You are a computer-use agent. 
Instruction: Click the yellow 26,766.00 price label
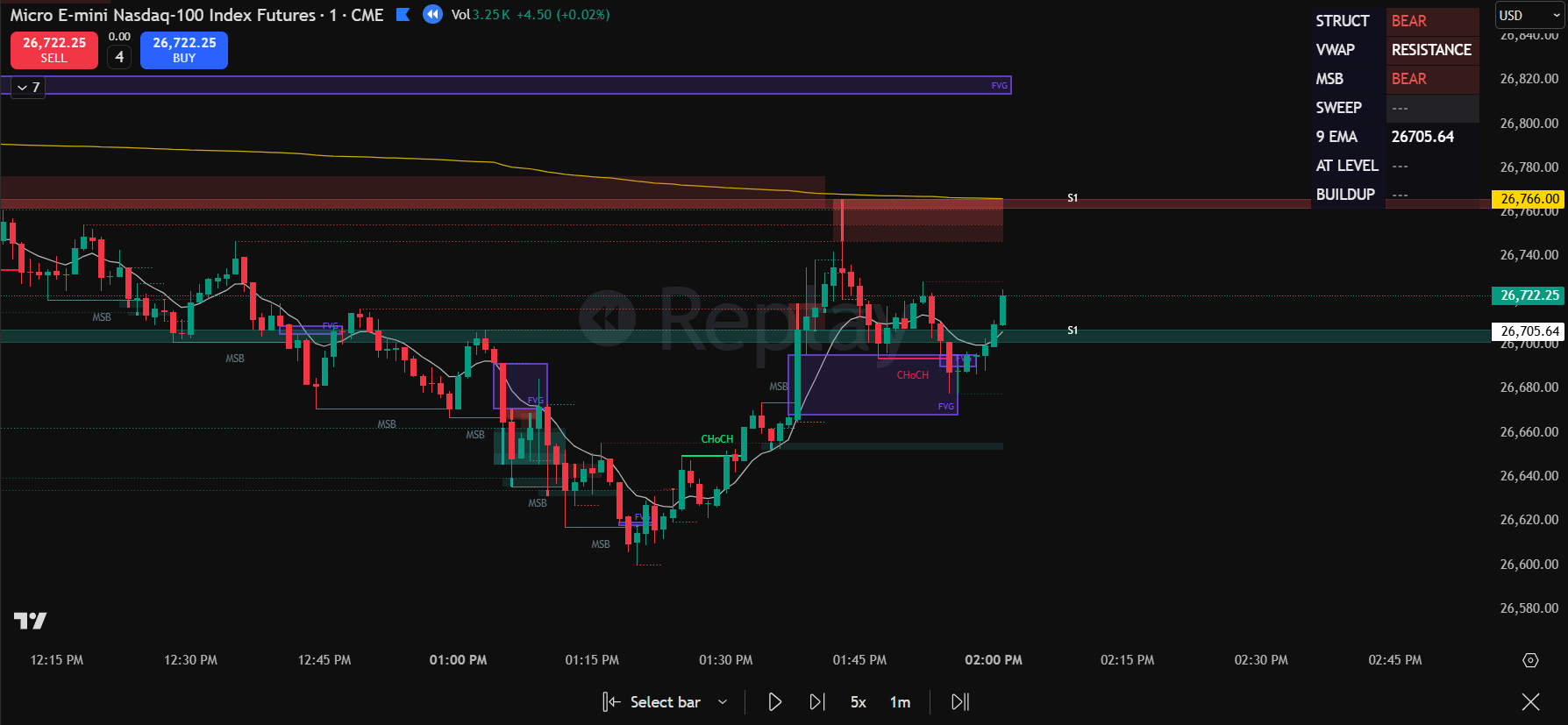click(x=1529, y=199)
